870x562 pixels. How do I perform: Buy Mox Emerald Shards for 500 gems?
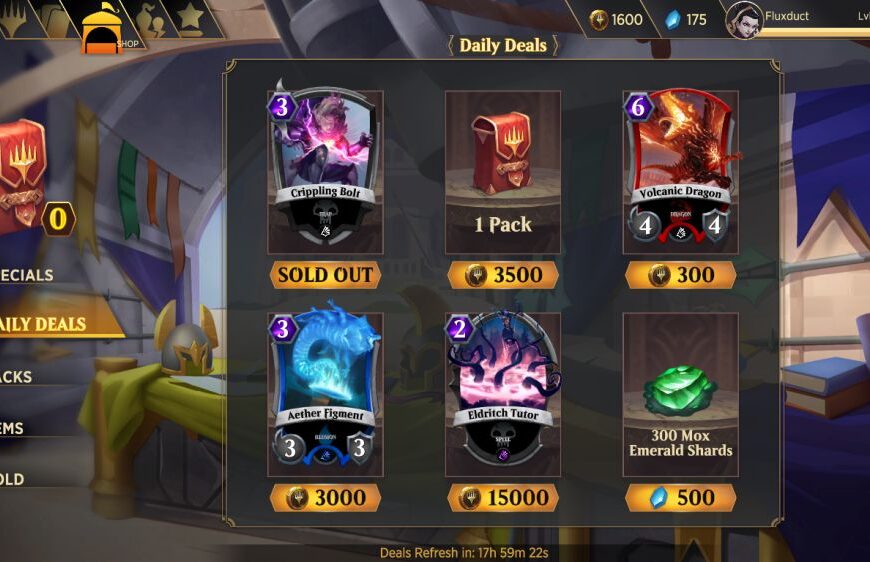(681, 498)
